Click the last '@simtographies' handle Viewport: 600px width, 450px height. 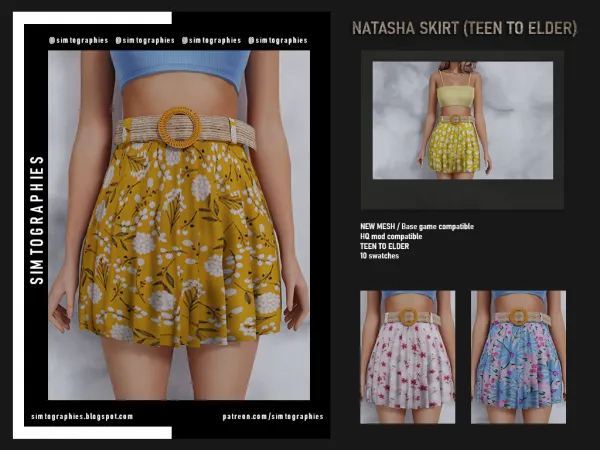pyautogui.click(x=278, y=40)
